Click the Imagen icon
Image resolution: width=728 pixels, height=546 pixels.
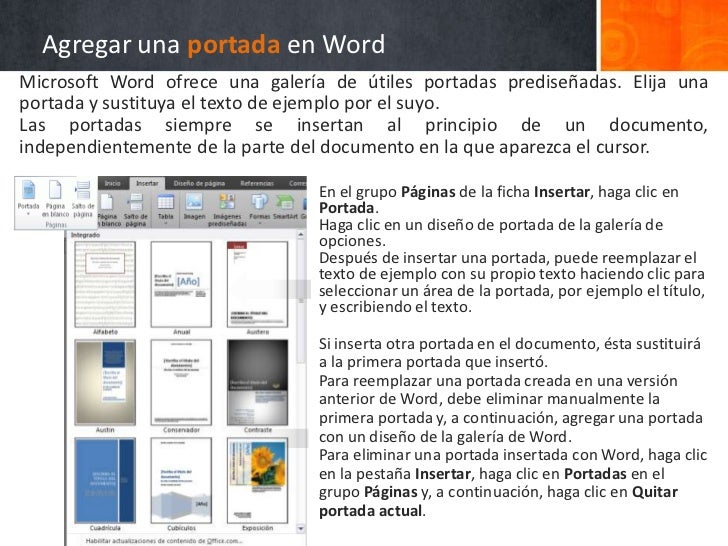point(194,202)
